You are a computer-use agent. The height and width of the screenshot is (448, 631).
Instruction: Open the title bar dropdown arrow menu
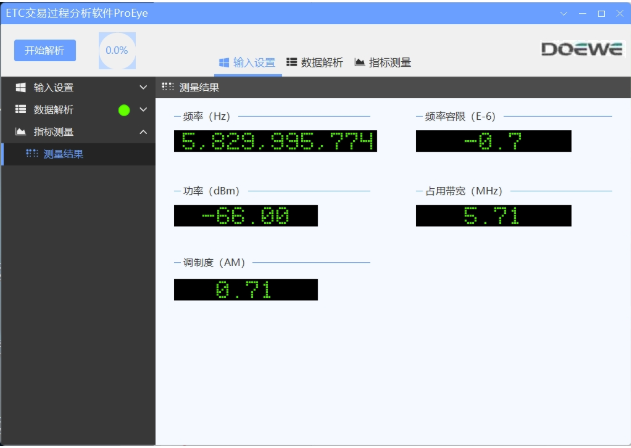click(x=564, y=13)
